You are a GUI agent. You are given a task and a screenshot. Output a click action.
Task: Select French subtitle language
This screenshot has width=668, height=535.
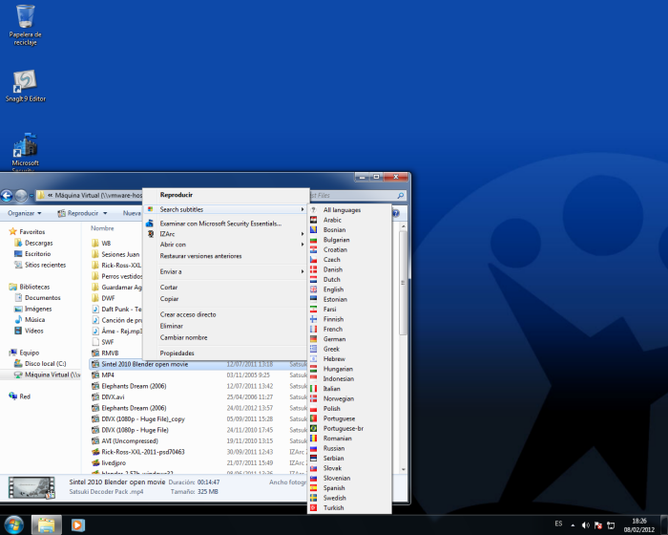coord(349,329)
